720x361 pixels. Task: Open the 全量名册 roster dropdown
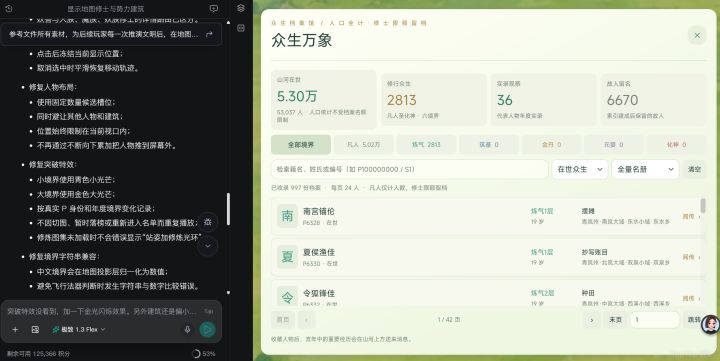645,169
